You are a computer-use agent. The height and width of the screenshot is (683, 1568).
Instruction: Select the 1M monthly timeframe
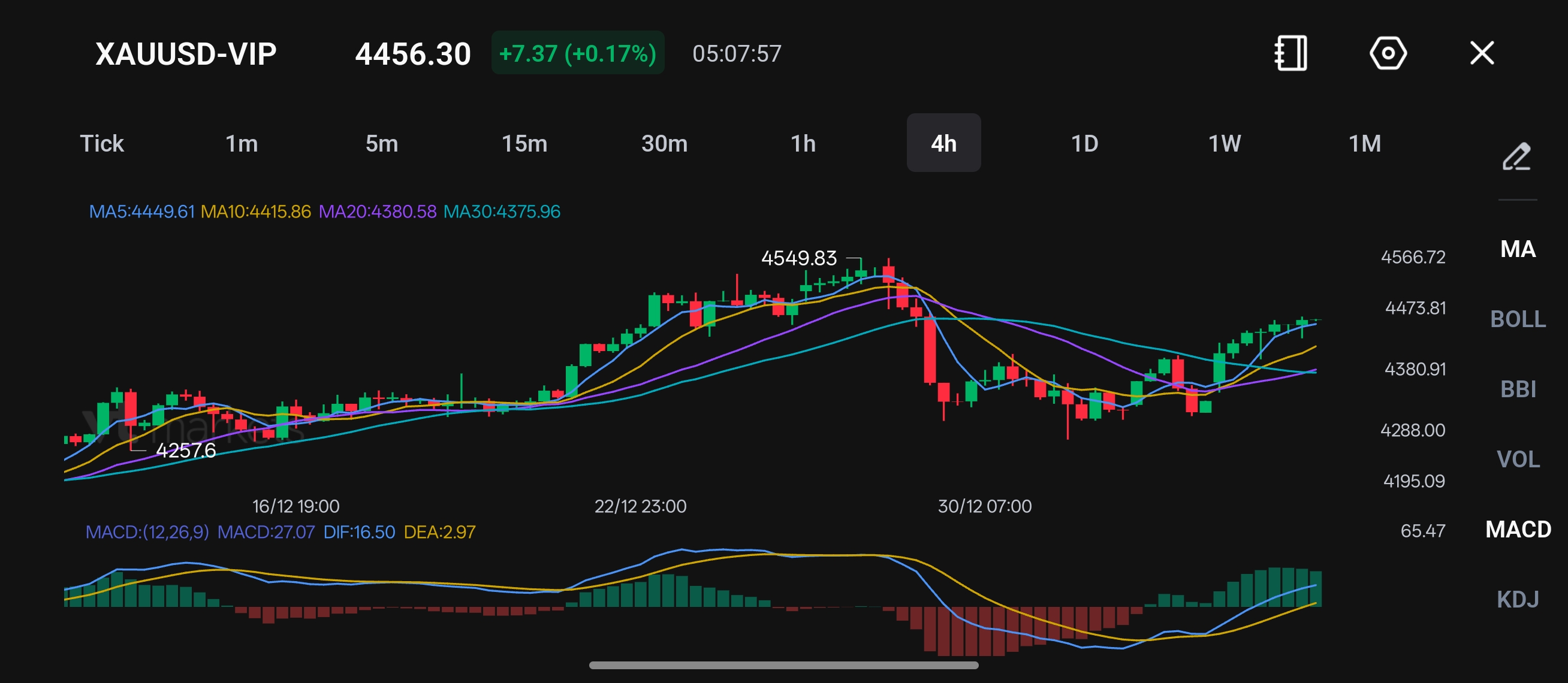tap(1365, 144)
